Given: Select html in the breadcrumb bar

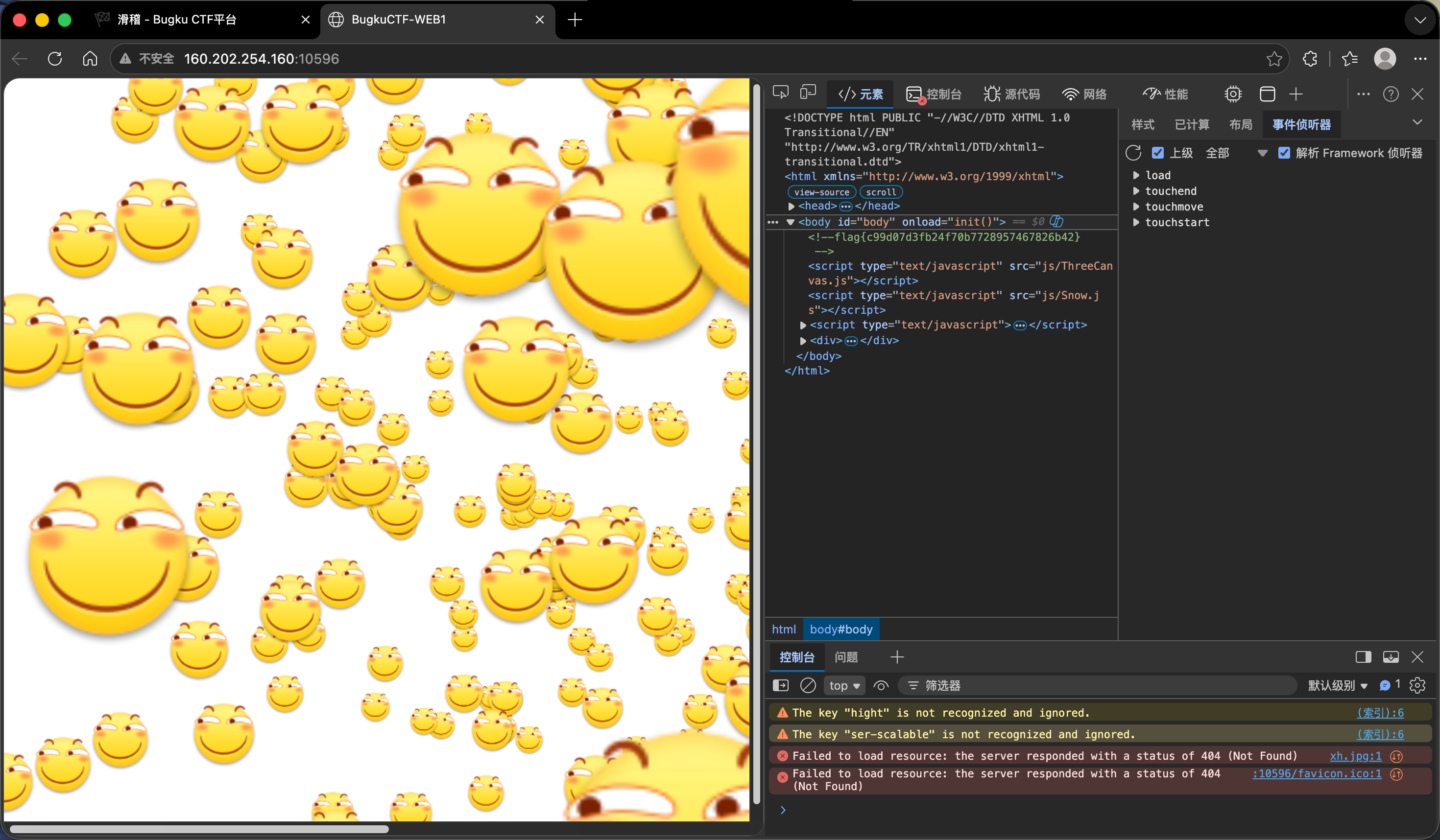Looking at the screenshot, I should (784, 629).
